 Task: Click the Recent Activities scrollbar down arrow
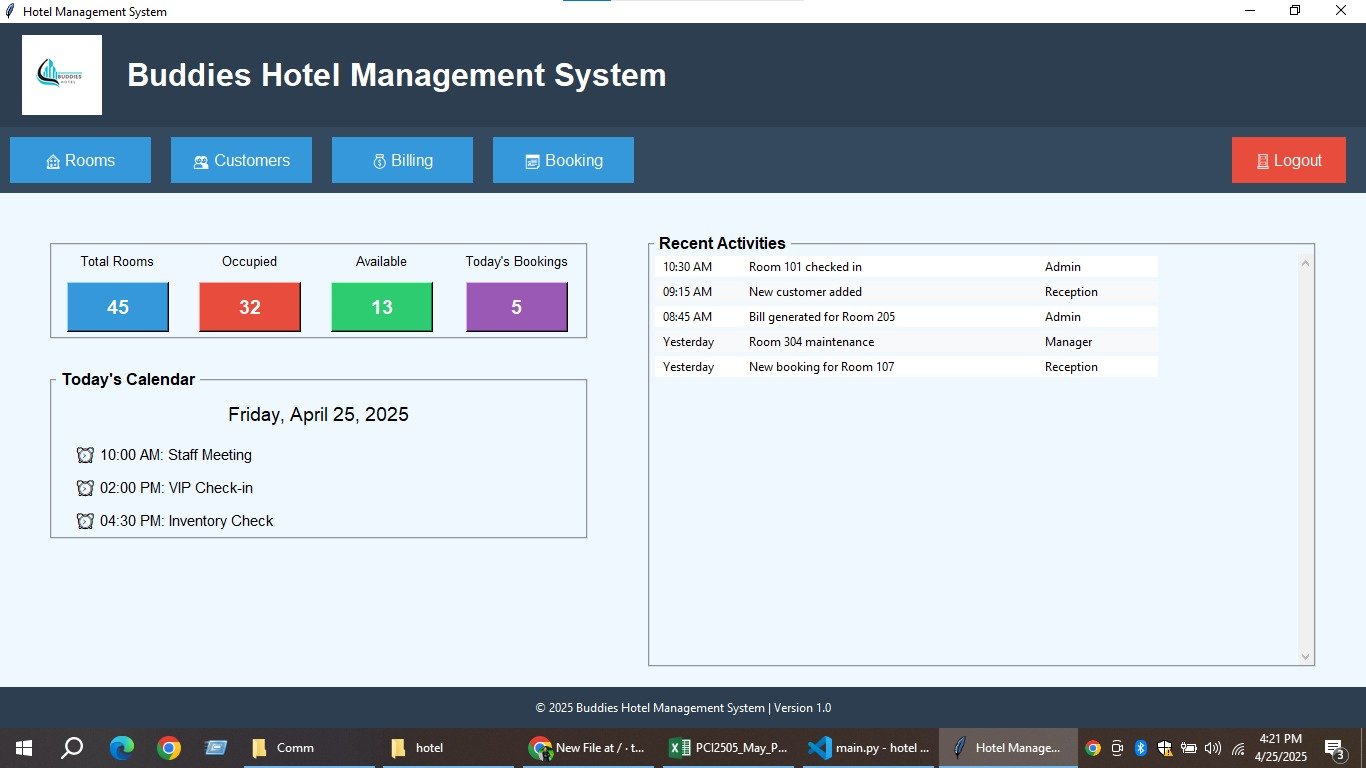point(1305,656)
